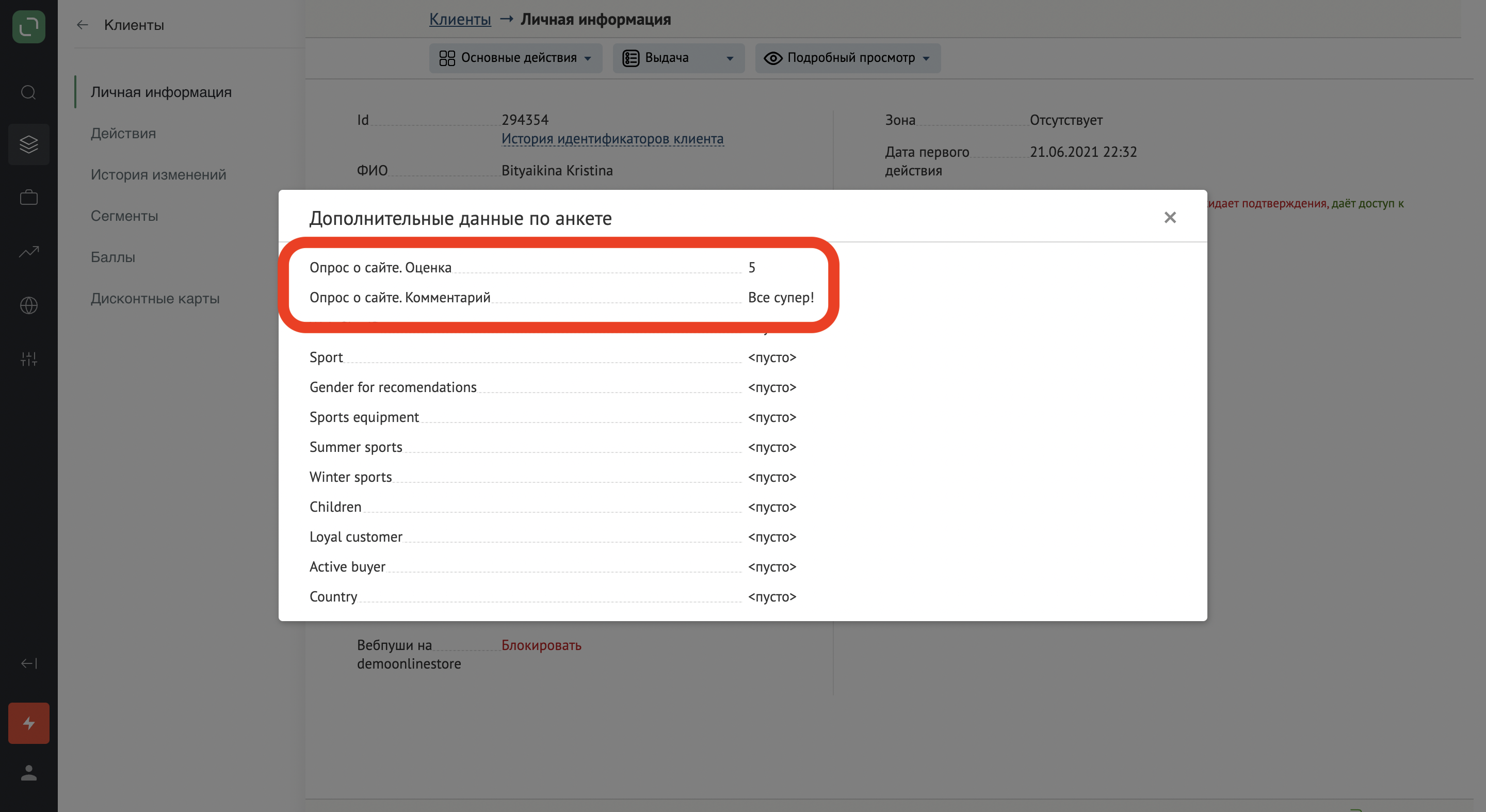
Task: Select the Winter sports row
Action: tap(553, 477)
